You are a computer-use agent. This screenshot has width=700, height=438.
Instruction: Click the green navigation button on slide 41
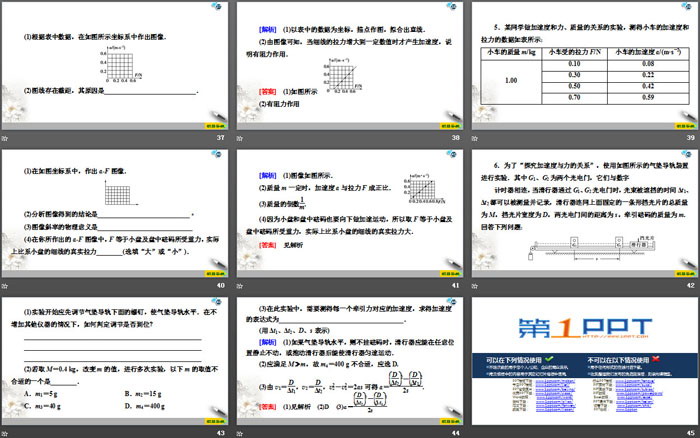pos(450,273)
